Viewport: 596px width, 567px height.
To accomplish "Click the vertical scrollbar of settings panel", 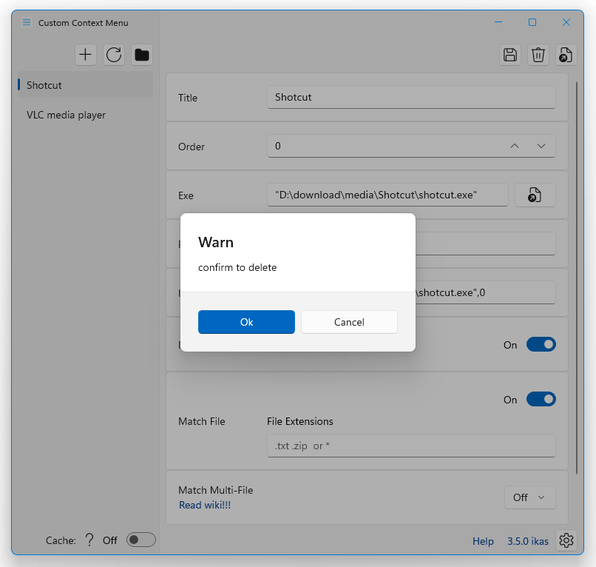I will [x=577, y=277].
